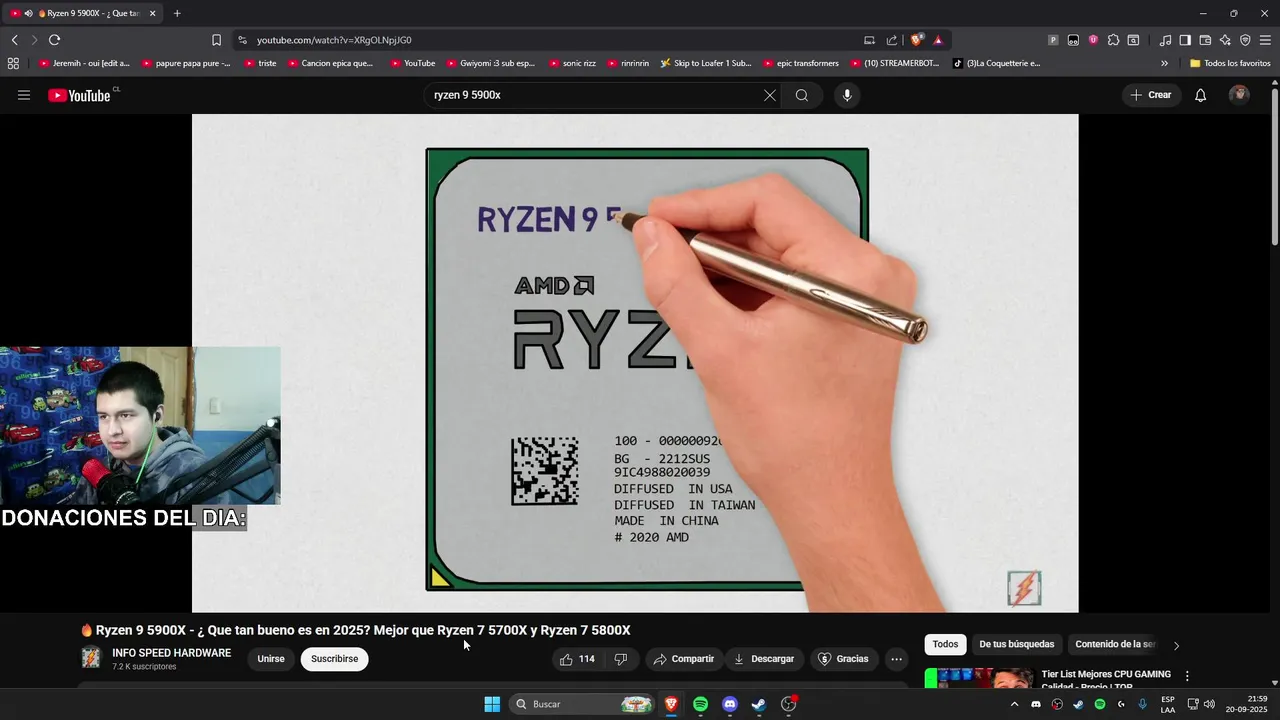Open the apps grid in bookmarks bar

[13, 63]
